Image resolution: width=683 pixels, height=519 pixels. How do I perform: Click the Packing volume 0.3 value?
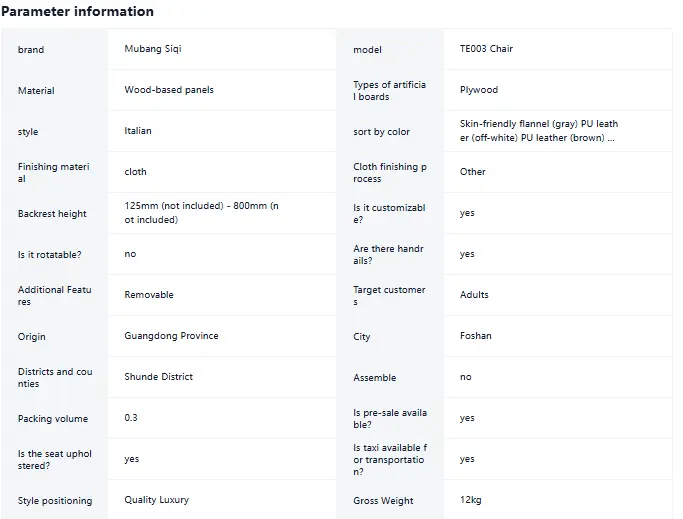[131, 417]
